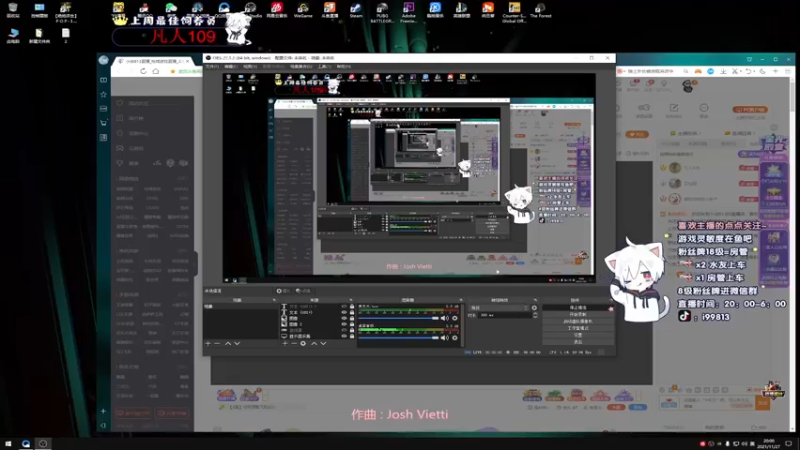This screenshot has height=450, width=800.
Task: Toggle lock on the 显示器采集 source
Action: pos(352,336)
